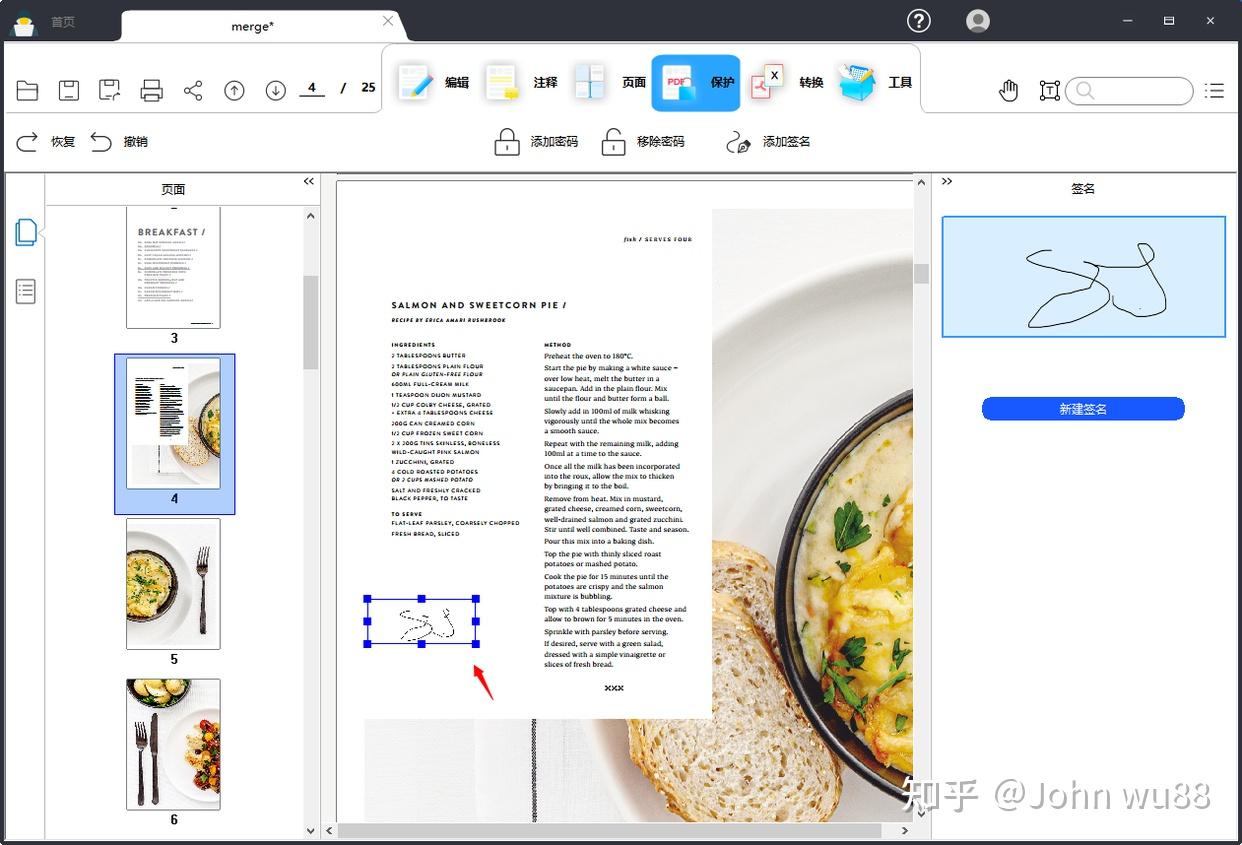Select page 6 thumbnail
The height and width of the screenshot is (845, 1242).
pyautogui.click(x=173, y=744)
